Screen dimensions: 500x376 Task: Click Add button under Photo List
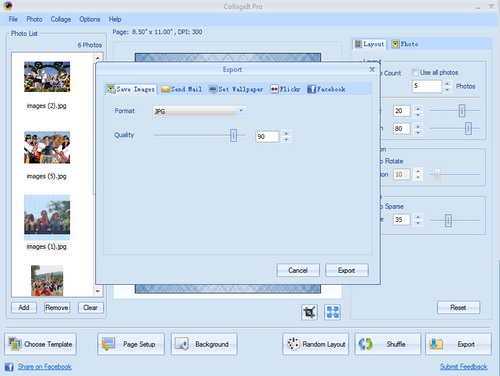tap(24, 308)
